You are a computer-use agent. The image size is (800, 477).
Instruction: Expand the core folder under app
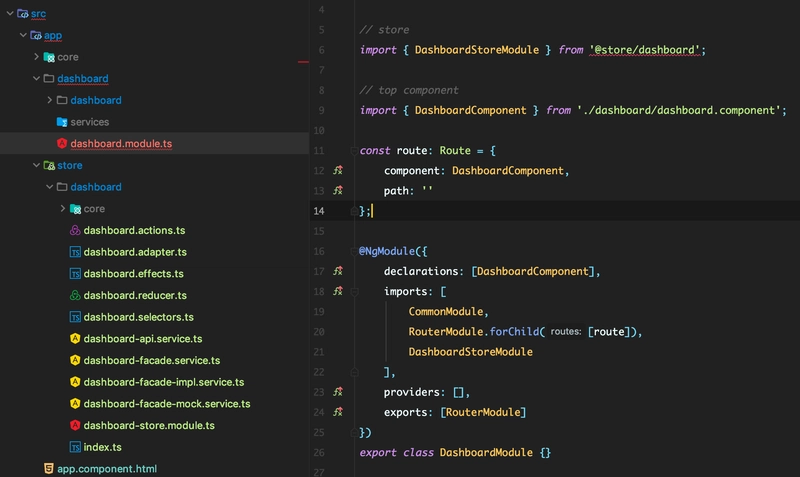click(36, 57)
